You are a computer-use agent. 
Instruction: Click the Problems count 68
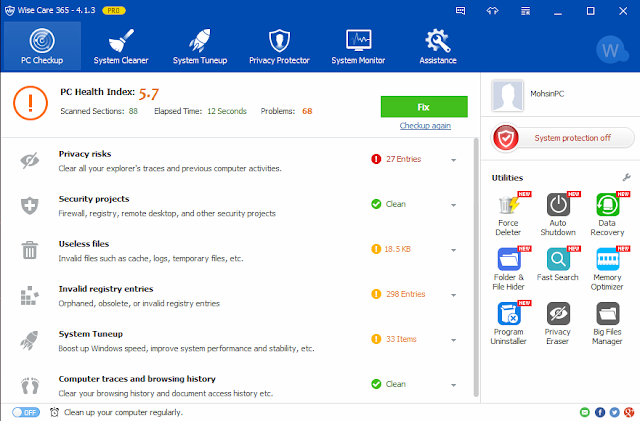[x=307, y=111]
